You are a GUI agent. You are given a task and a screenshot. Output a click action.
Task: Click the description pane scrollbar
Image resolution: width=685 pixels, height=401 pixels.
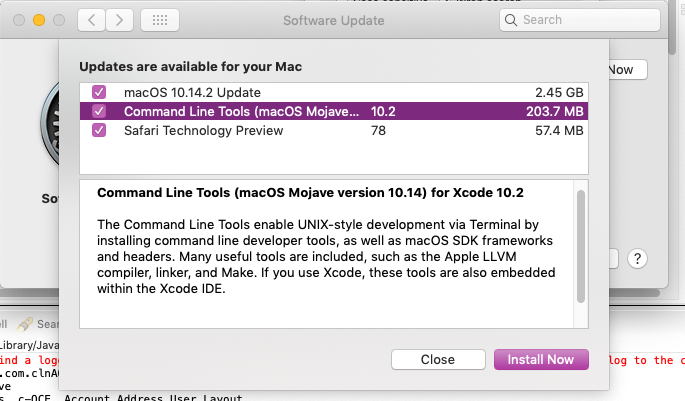(581, 246)
